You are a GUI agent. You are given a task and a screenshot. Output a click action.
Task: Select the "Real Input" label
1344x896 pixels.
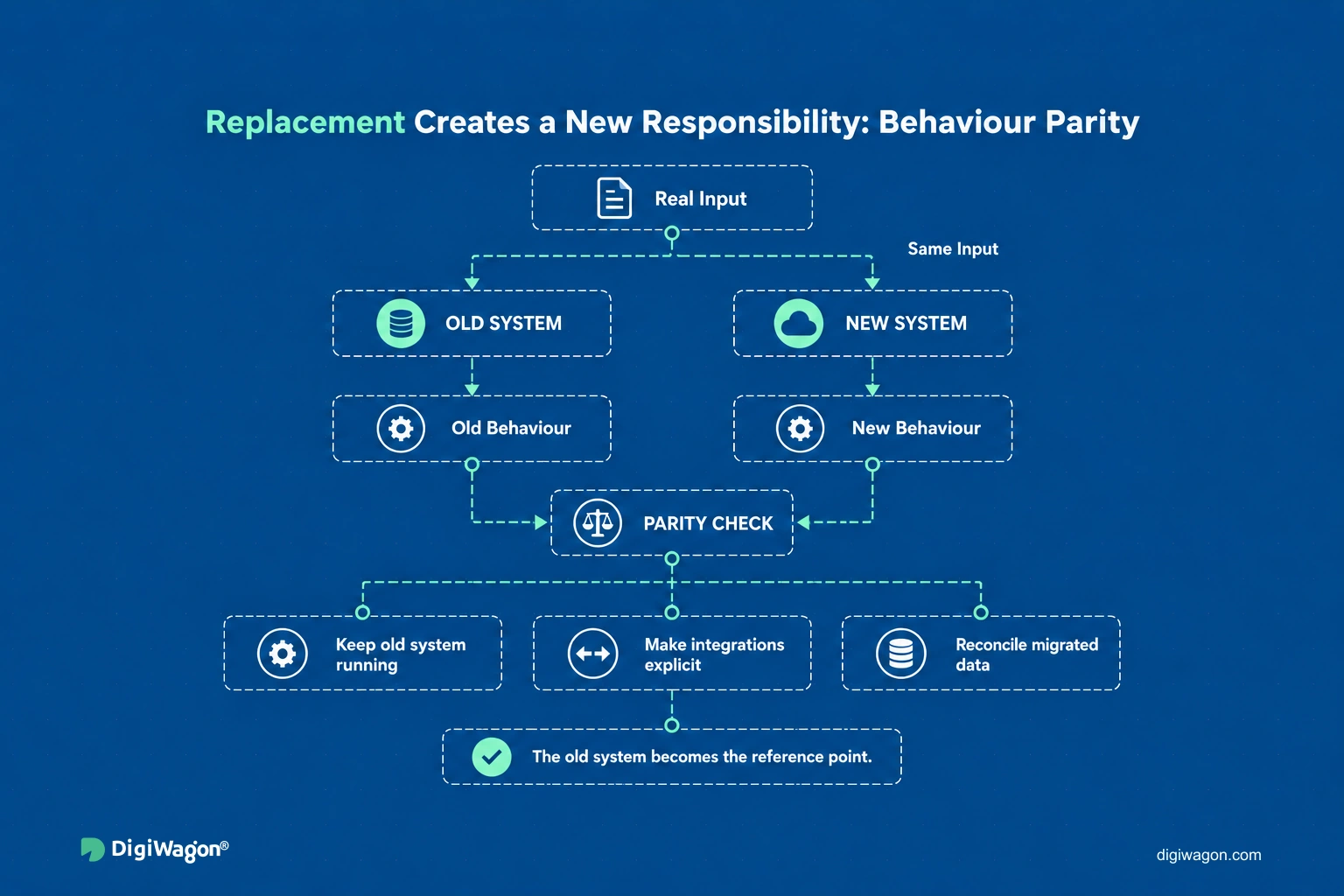point(701,199)
